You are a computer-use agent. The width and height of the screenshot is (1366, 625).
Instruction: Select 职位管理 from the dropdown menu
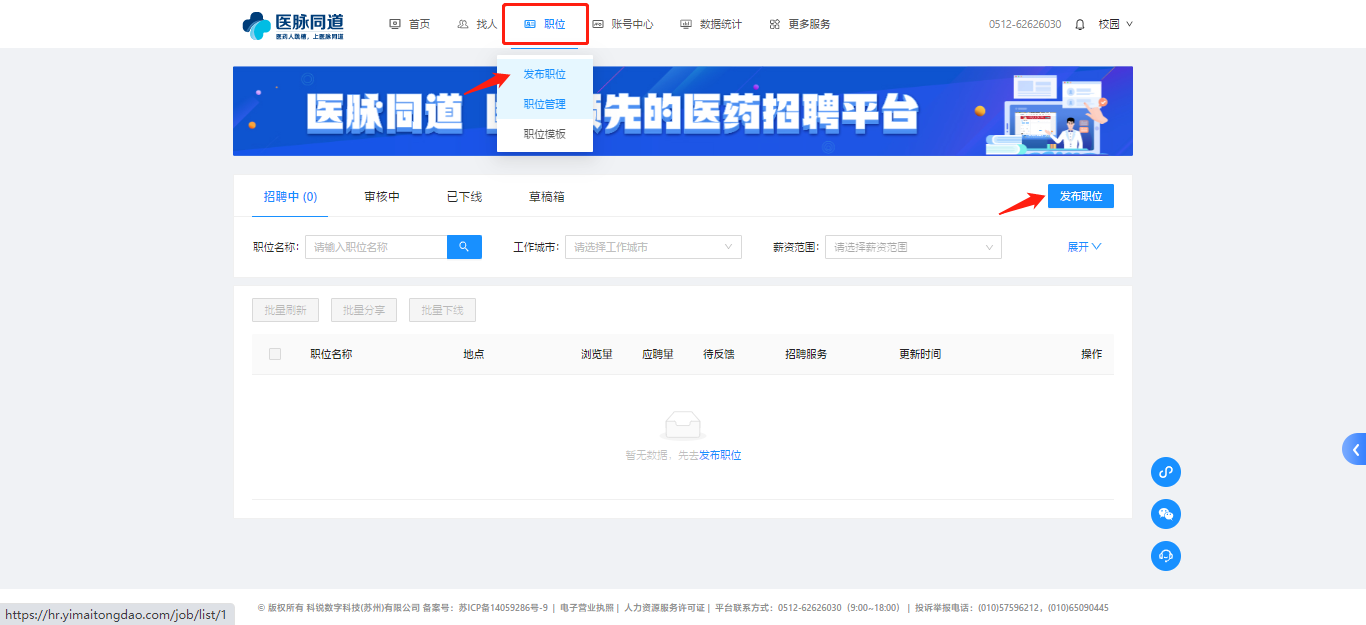point(544,104)
